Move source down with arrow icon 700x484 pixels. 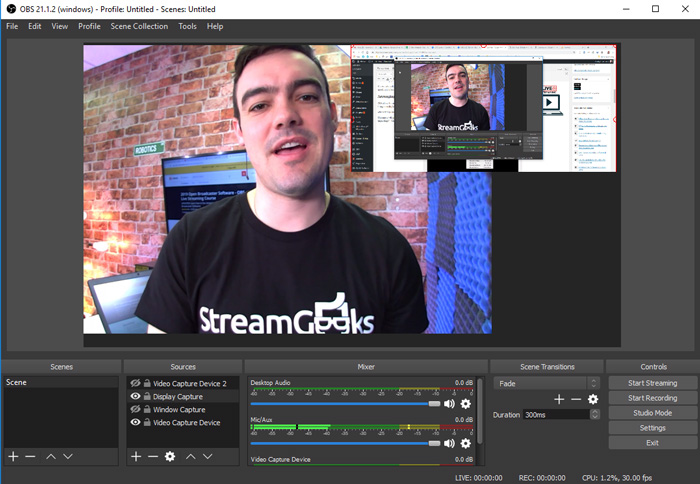coord(208,456)
